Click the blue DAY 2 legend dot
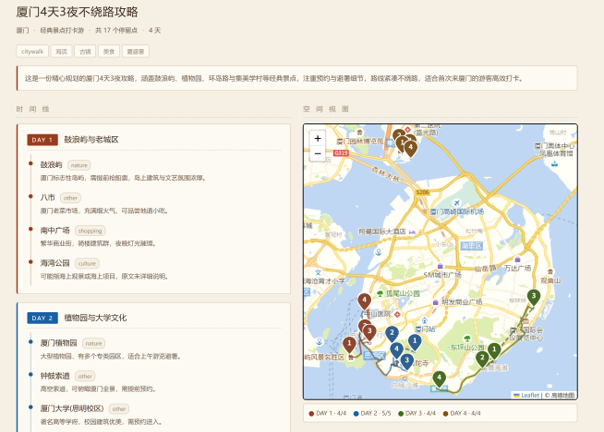The width and height of the screenshot is (604, 432). [x=356, y=414]
